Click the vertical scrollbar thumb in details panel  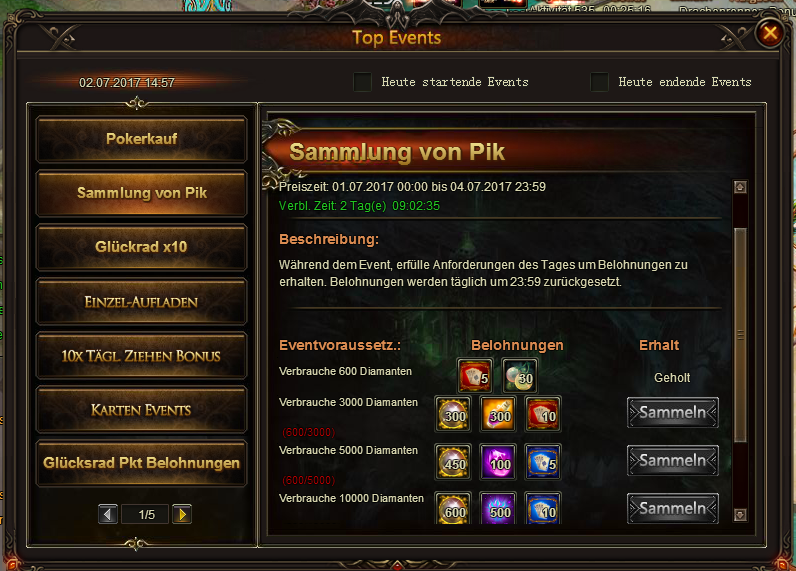click(x=740, y=335)
